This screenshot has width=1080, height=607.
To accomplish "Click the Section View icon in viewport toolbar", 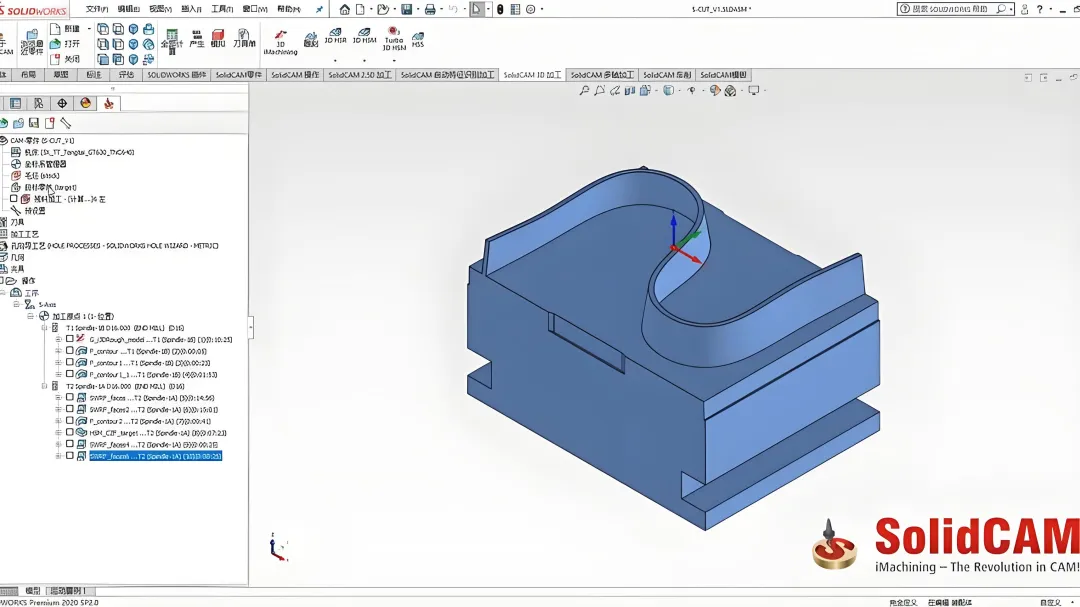I will pyautogui.click(x=630, y=90).
